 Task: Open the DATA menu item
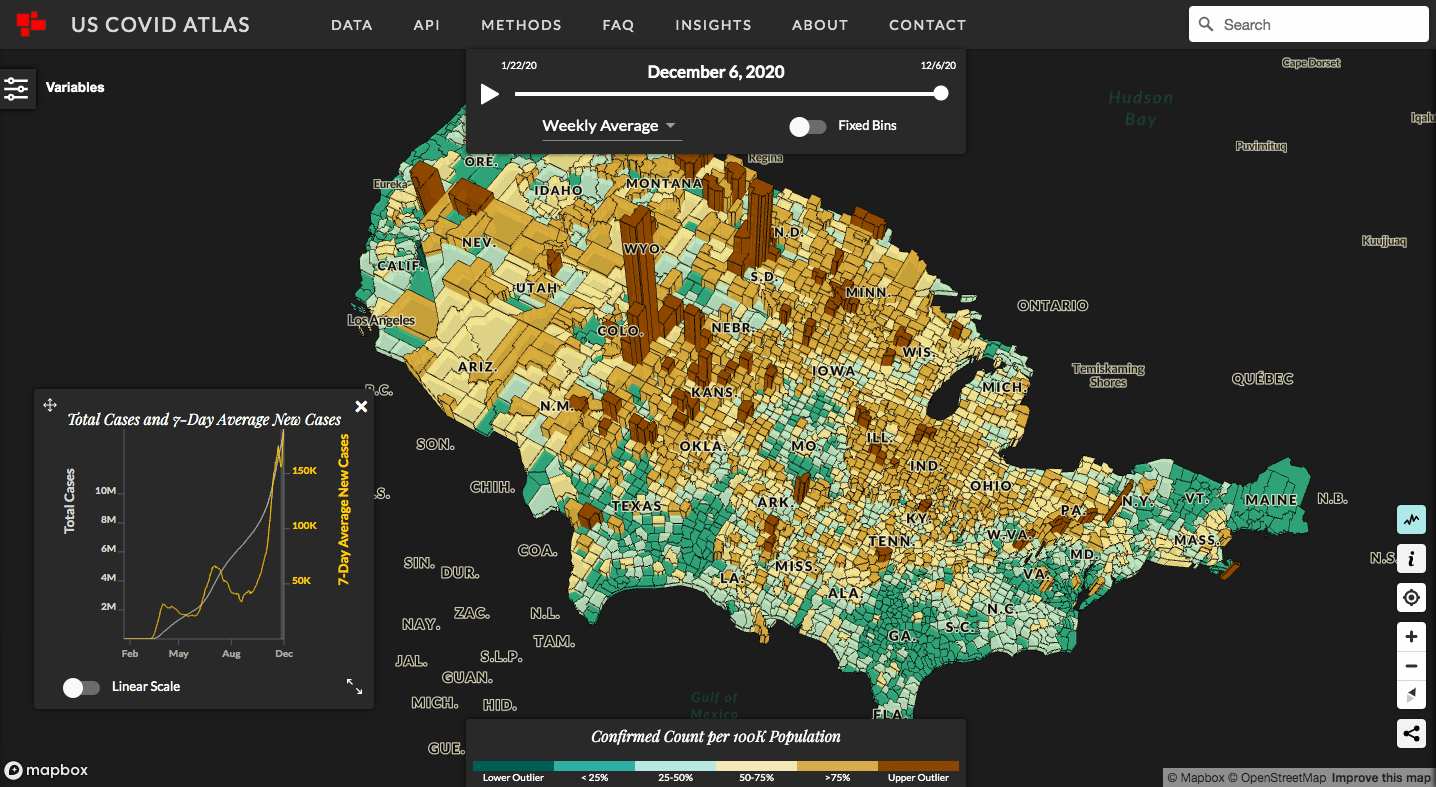tap(352, 25)
